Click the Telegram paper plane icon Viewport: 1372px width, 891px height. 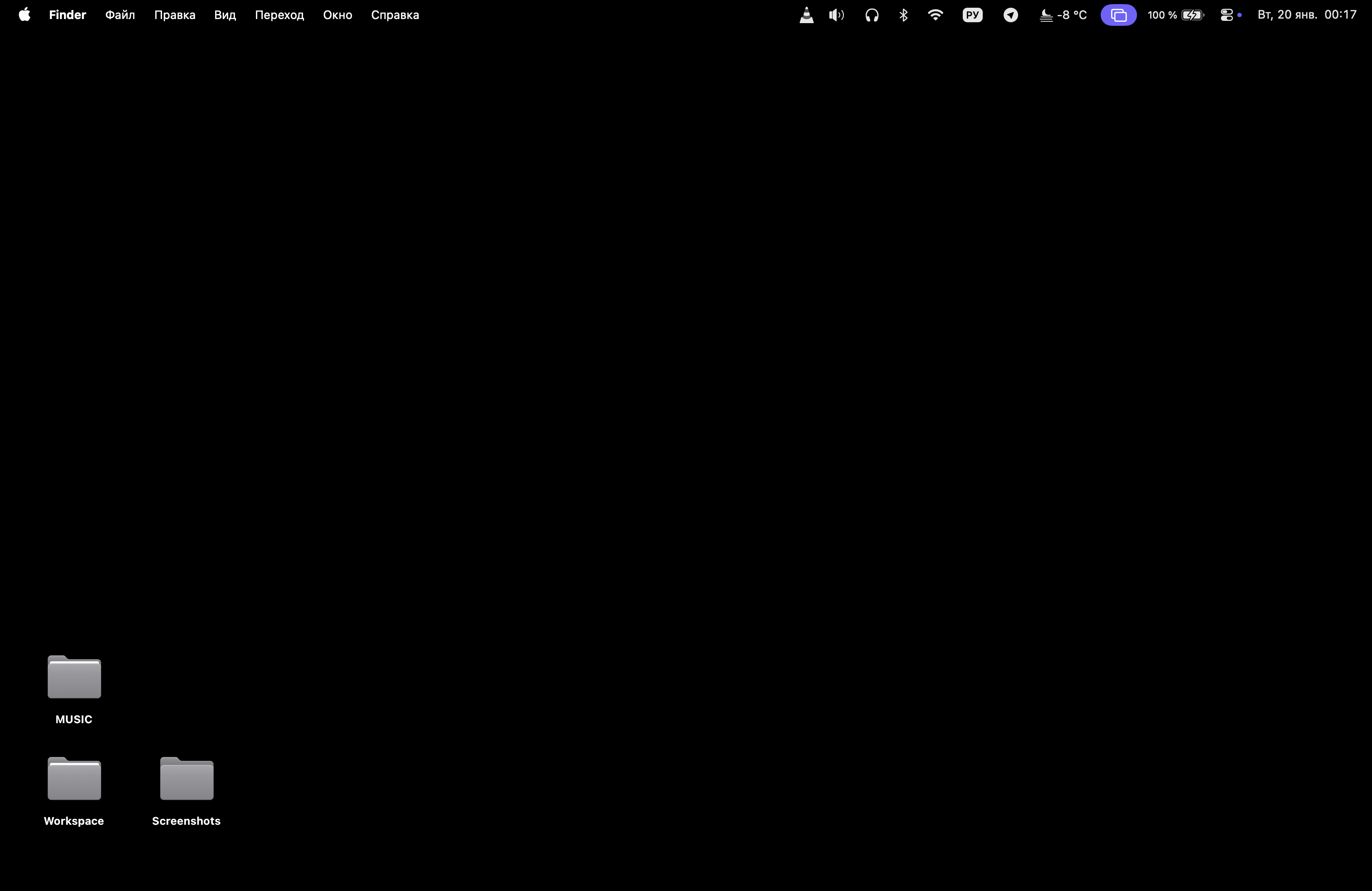[x=1010, y=15]
